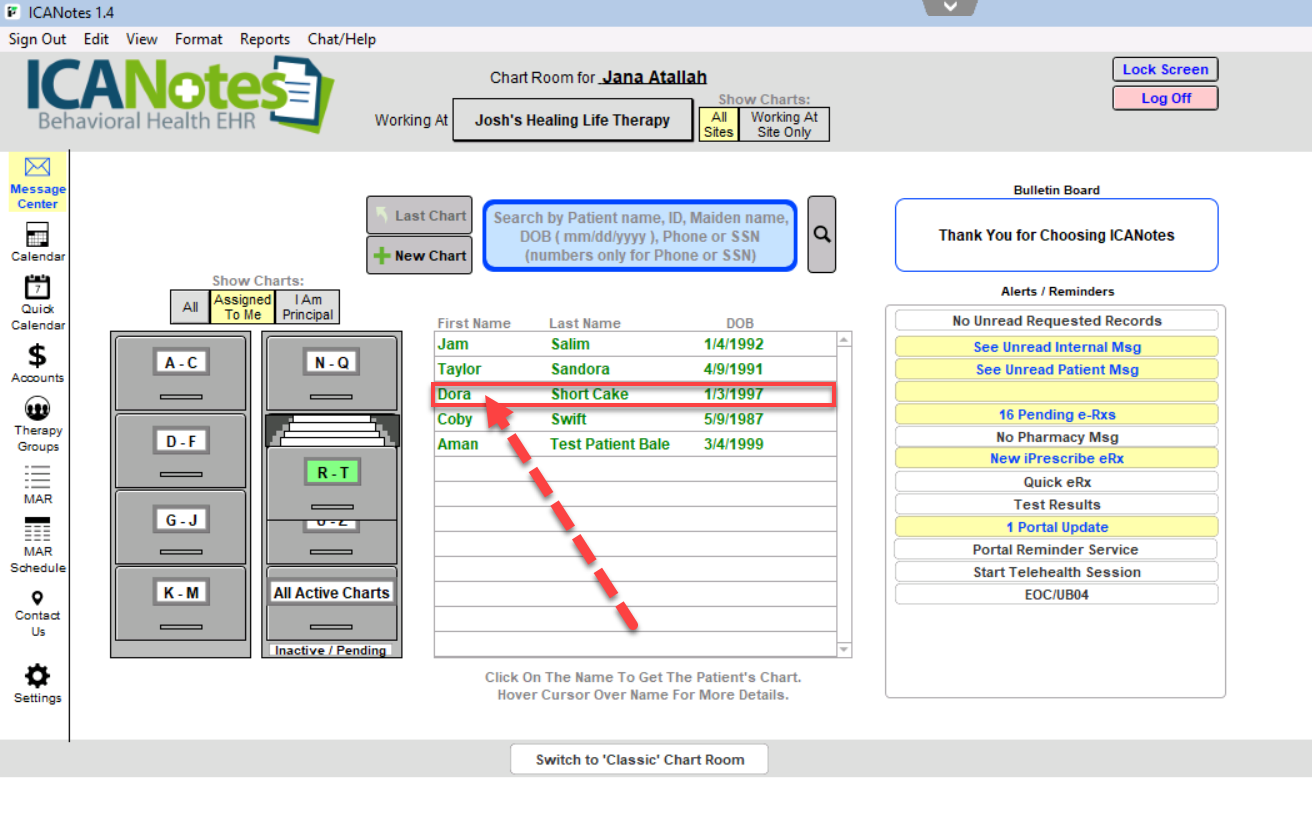Screen dimensions: 1312x814
Task: Open the Settings gear icon
Action: coord(37,675)
